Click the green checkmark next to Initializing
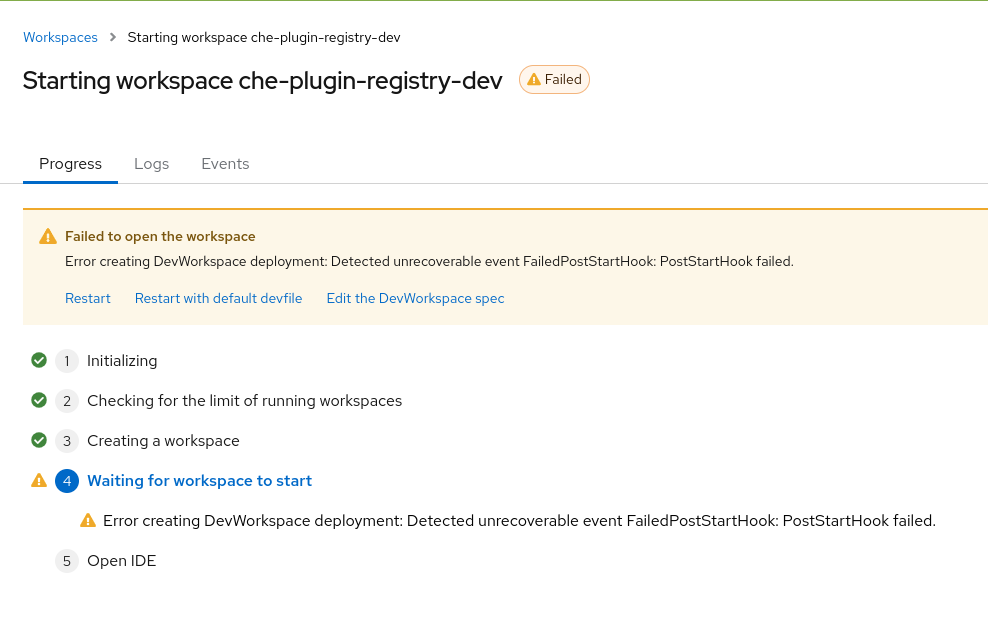 (x=39, y=360)
